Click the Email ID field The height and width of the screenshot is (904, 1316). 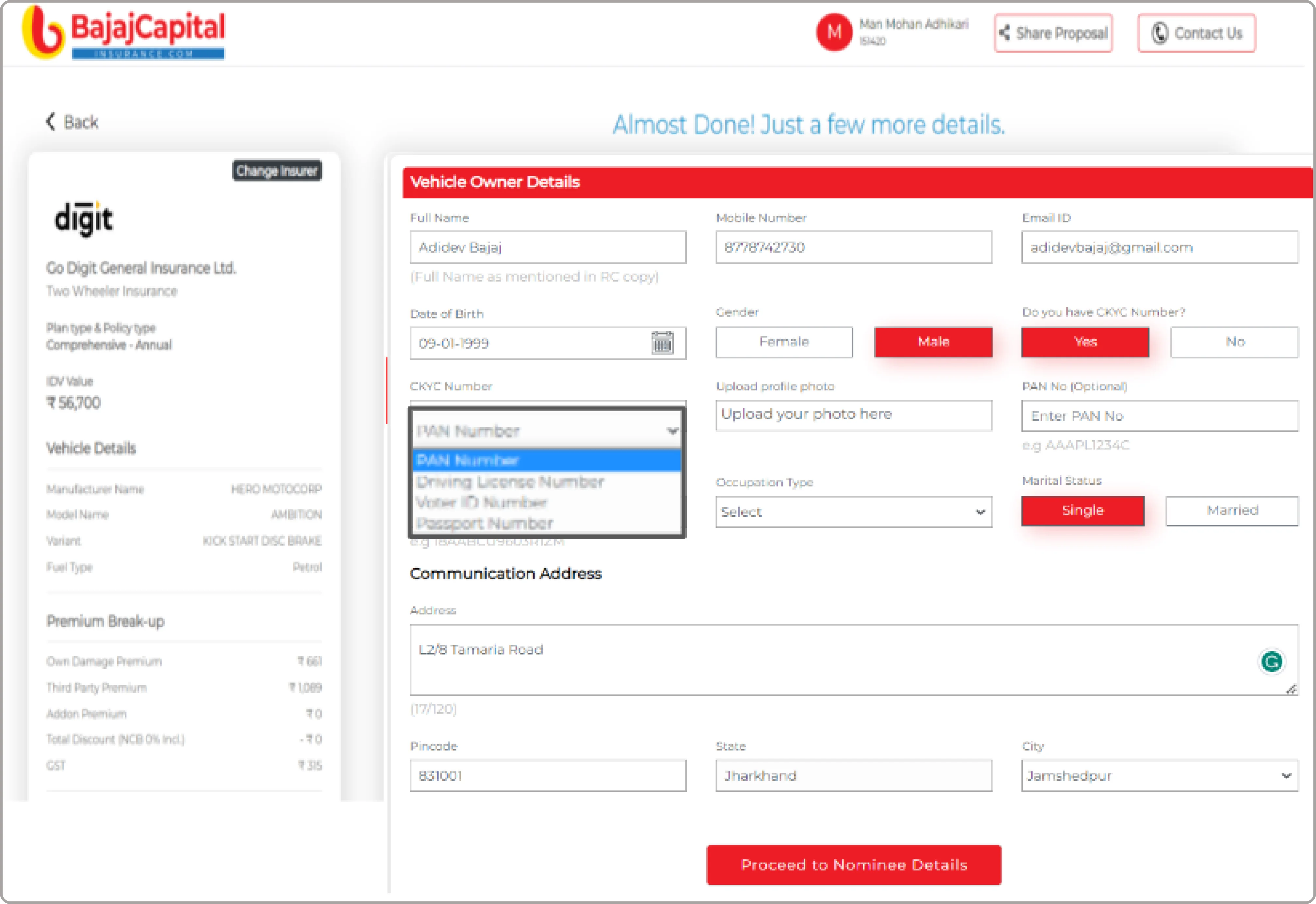(x=1160, y=247)
